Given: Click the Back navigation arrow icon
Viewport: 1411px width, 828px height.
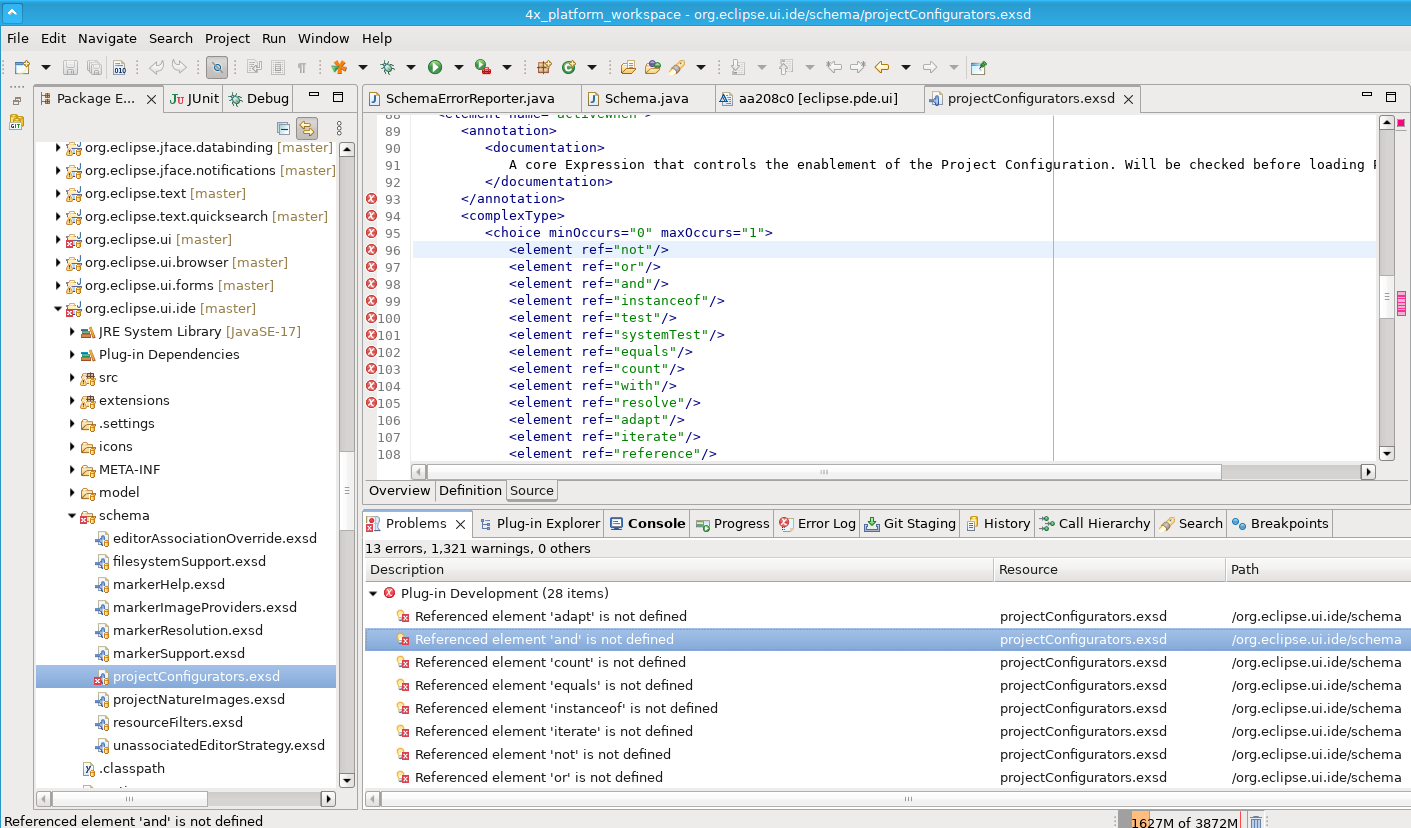Looking at the screenshot, I should (x=881, y=67).
